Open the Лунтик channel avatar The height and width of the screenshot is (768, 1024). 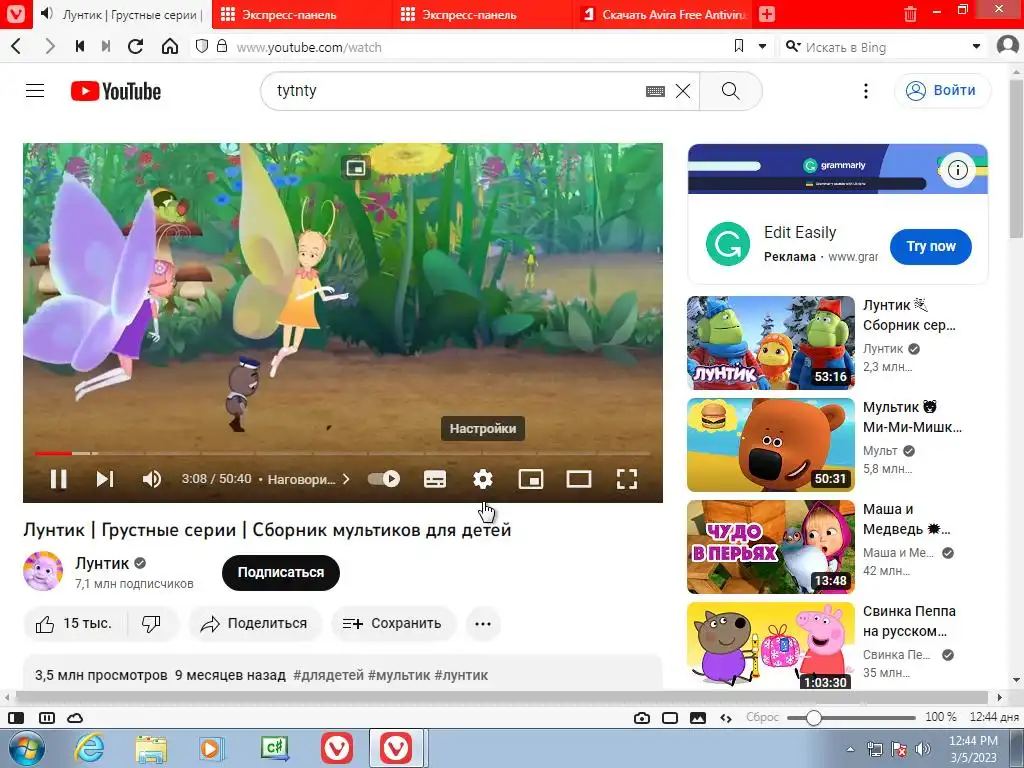43,571
